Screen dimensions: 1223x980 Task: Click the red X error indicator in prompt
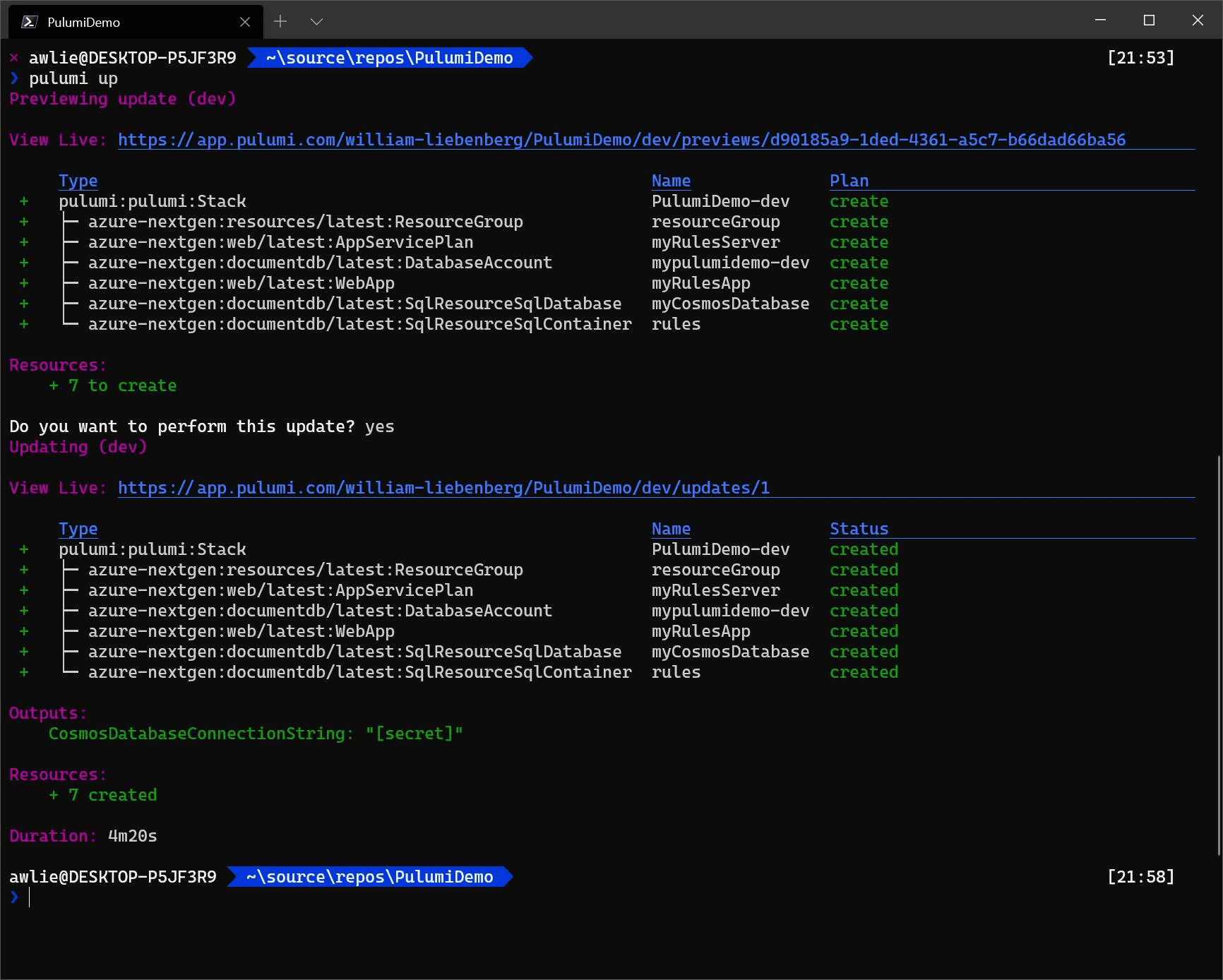pos(14,58)
